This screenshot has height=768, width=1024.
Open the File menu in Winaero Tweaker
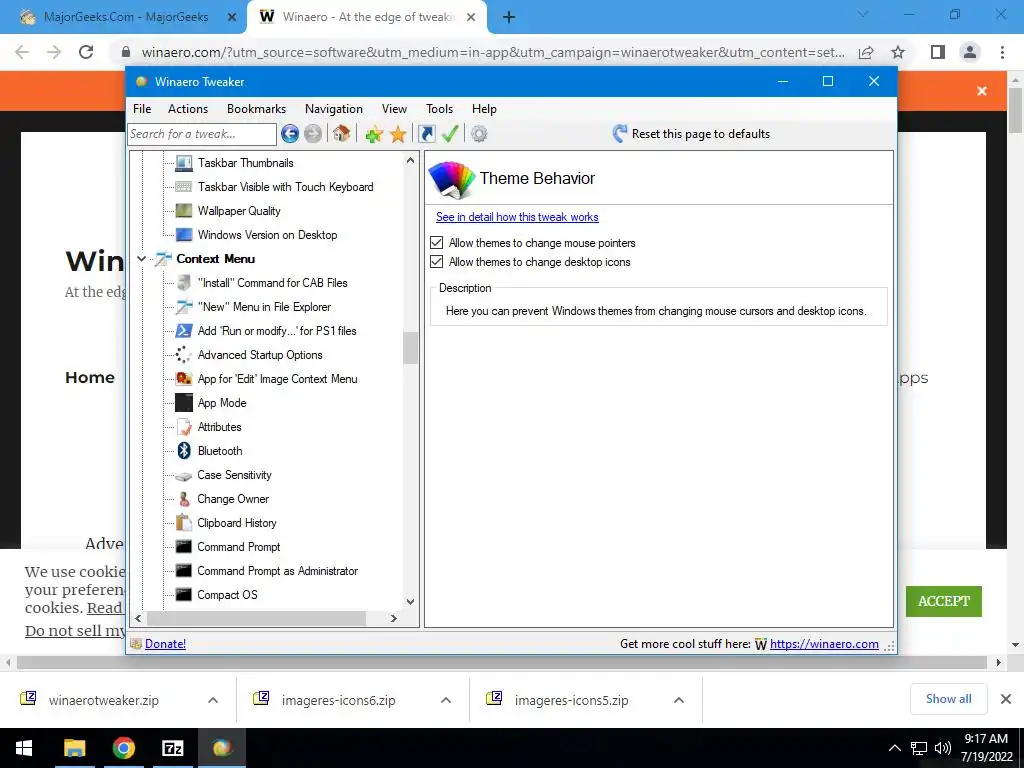[x=142, y=109]
